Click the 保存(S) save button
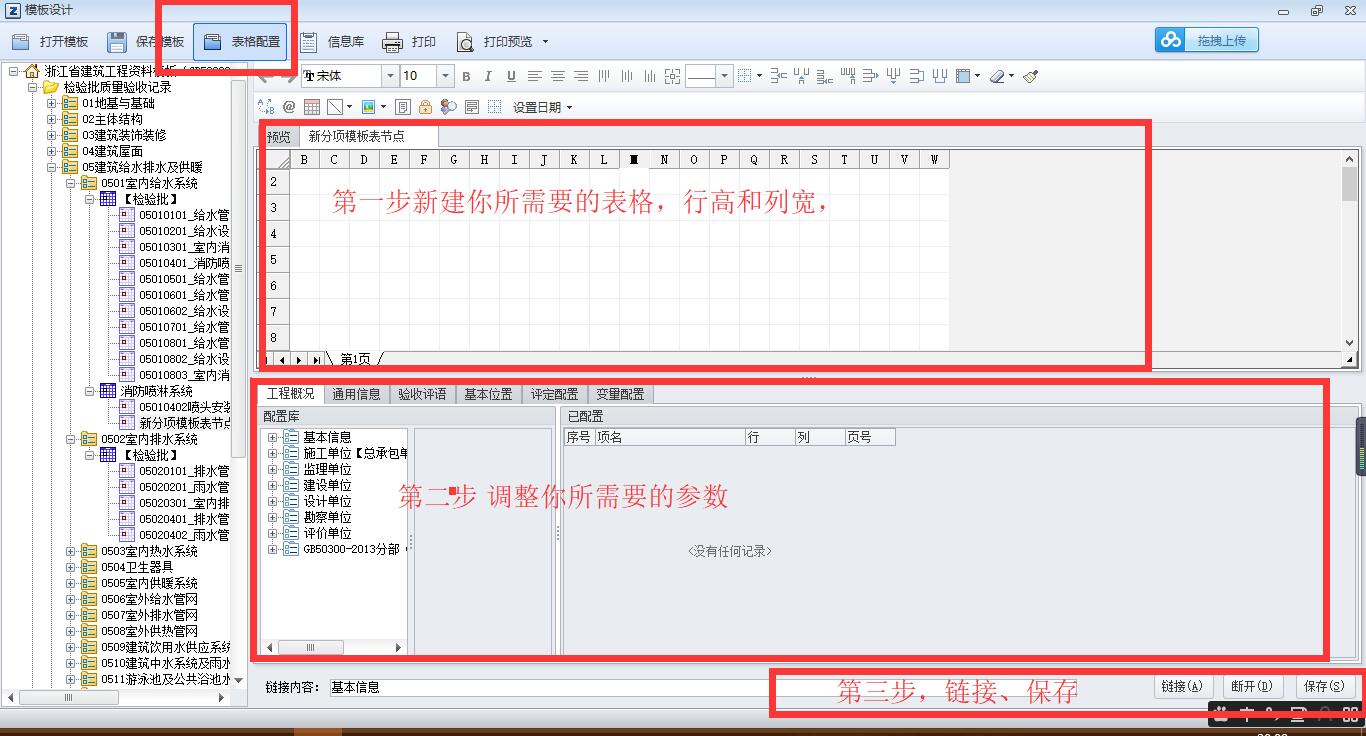Screen dimensions: 1366x736 (x=1325, y=686)
